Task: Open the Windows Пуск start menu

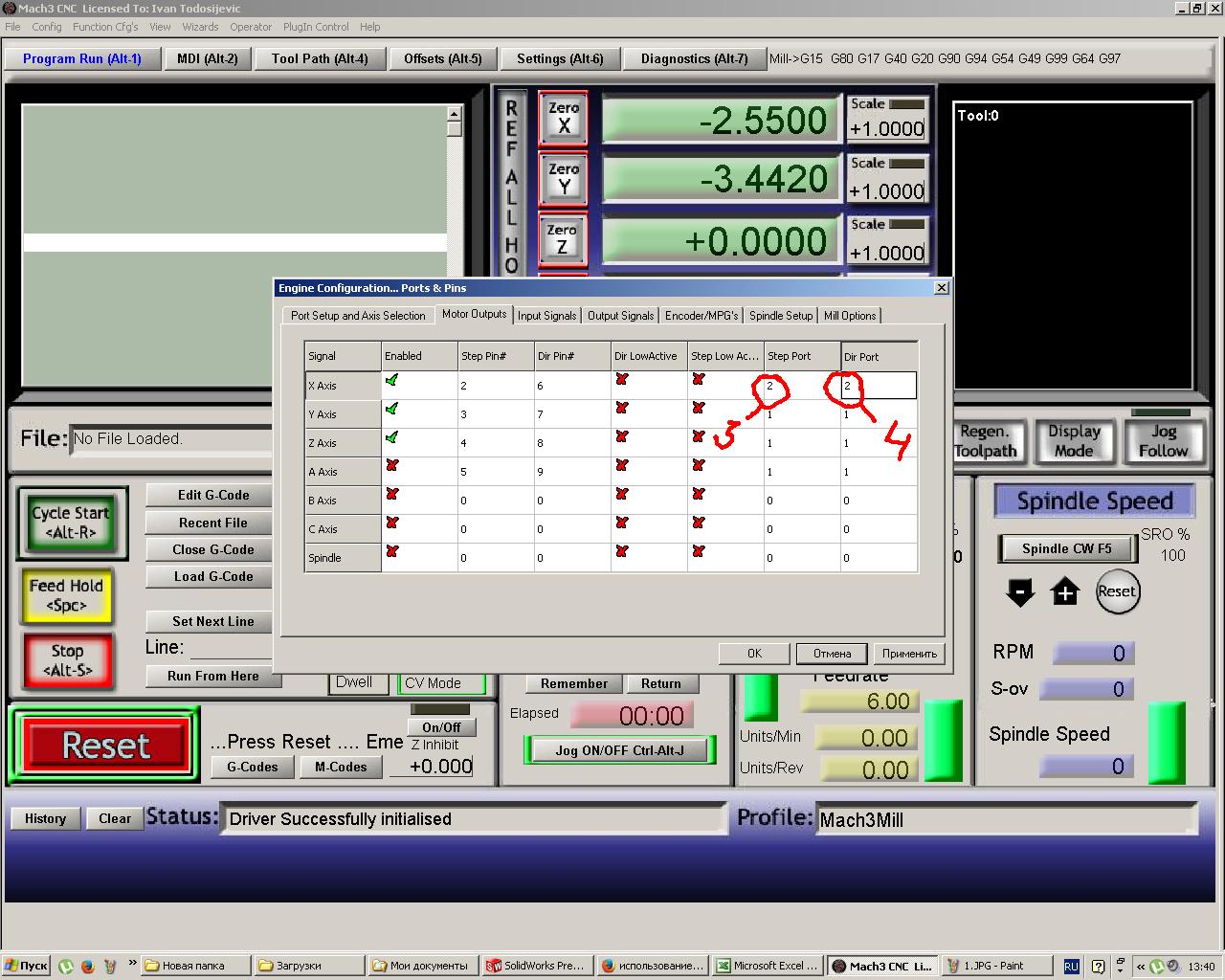Action: tap(25, 966)
